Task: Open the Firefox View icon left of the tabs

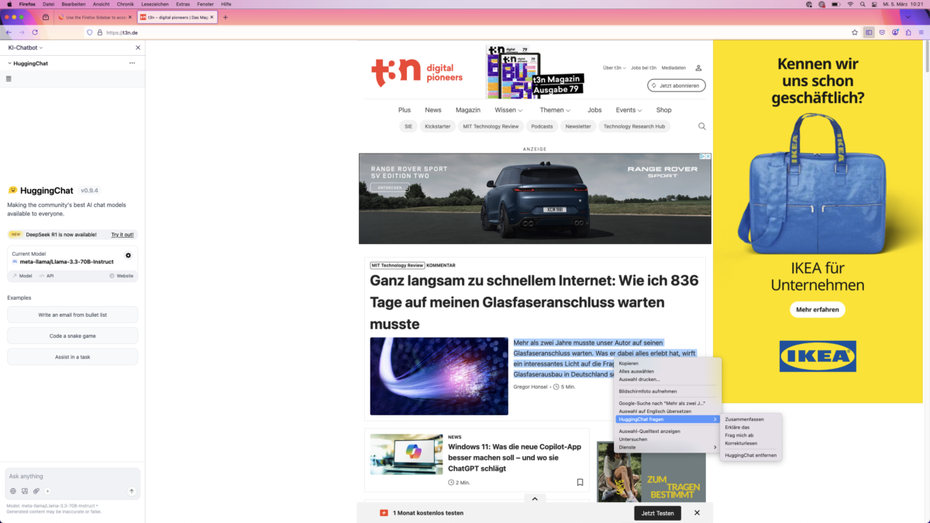Action: (46, 17)
